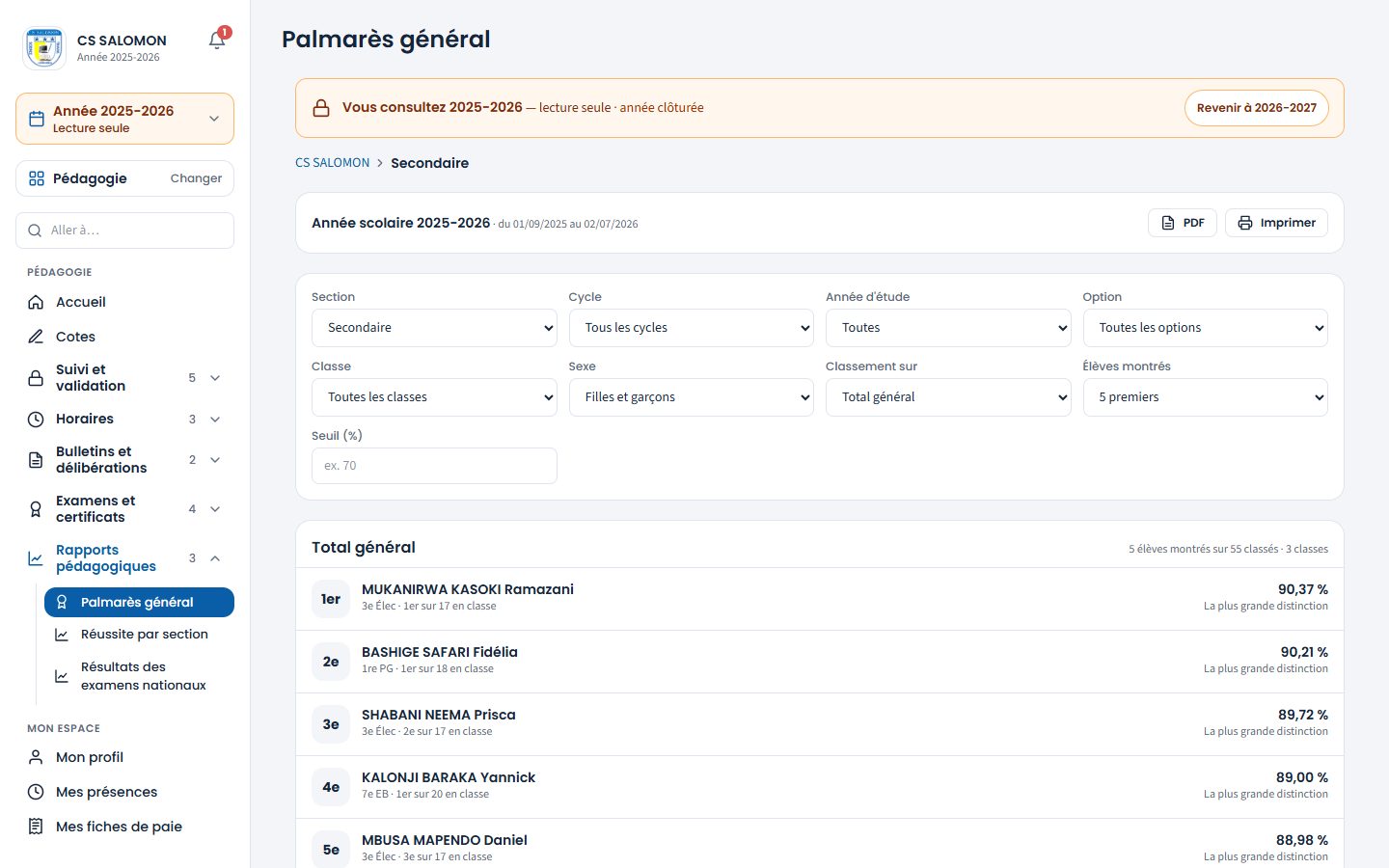Click the Imprimer button
1389x868 pixels.
point(1276,223)
